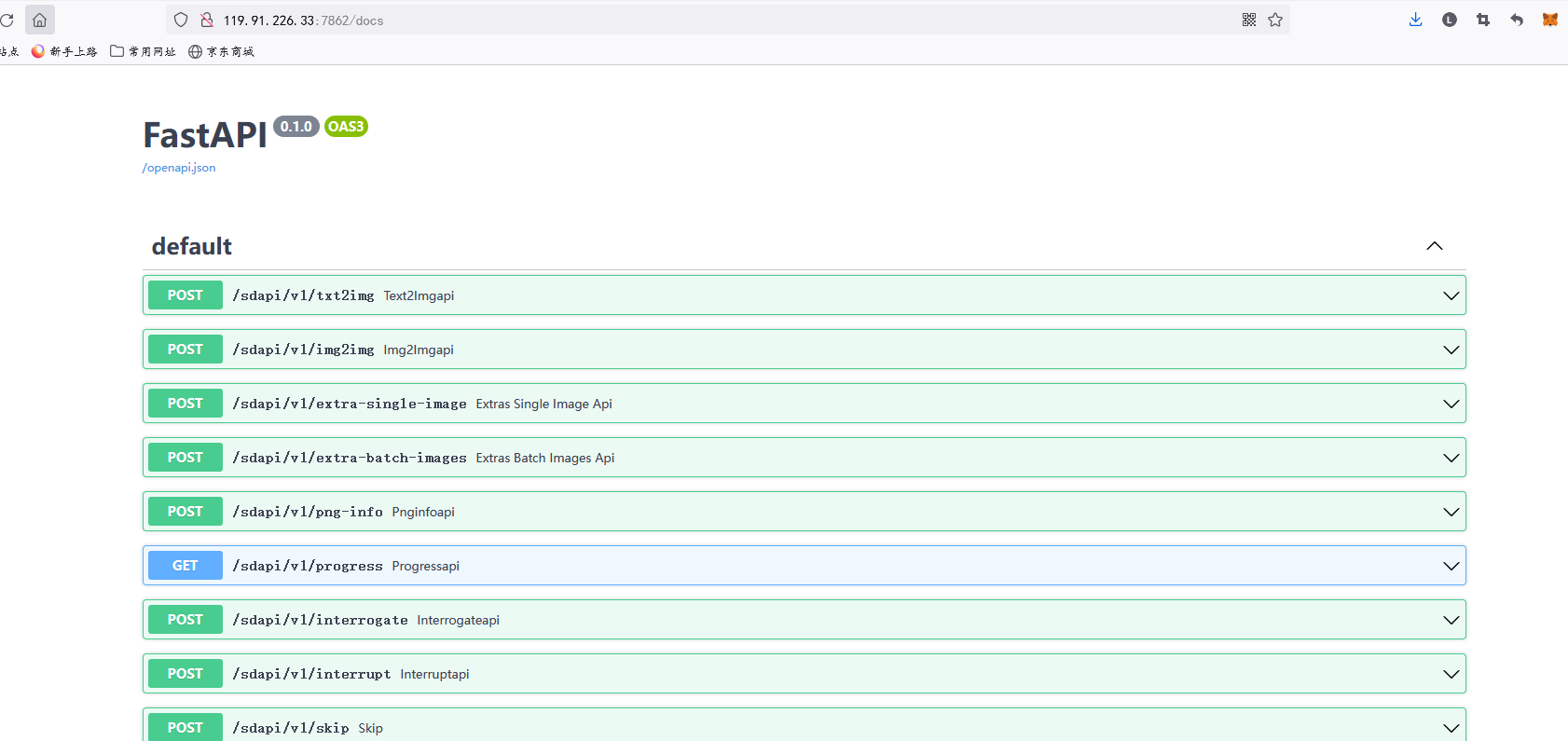This screenshot has height=741, width=1568.
Task: Open the 常用网址 bookmarks folder
Action: point(143,51)
